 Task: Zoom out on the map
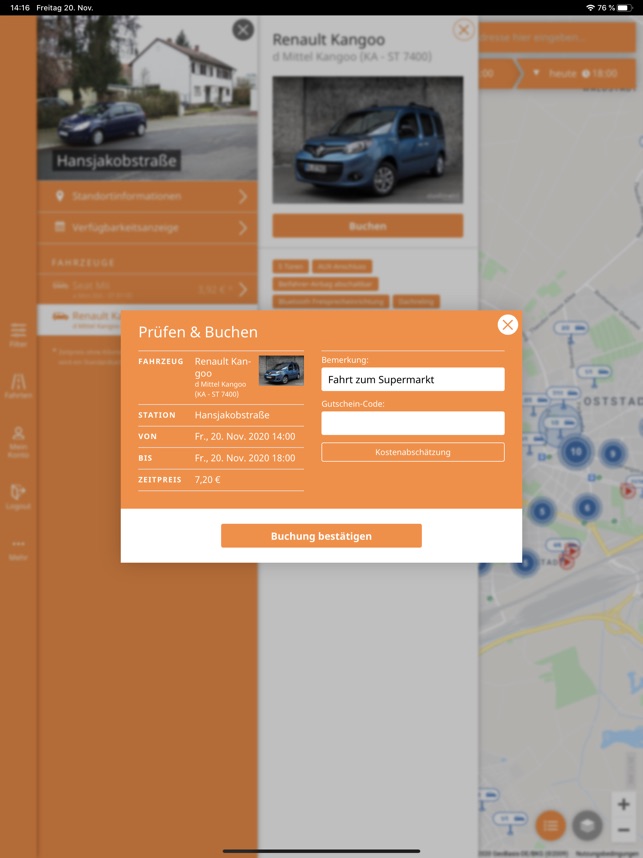tap(623, 830)
